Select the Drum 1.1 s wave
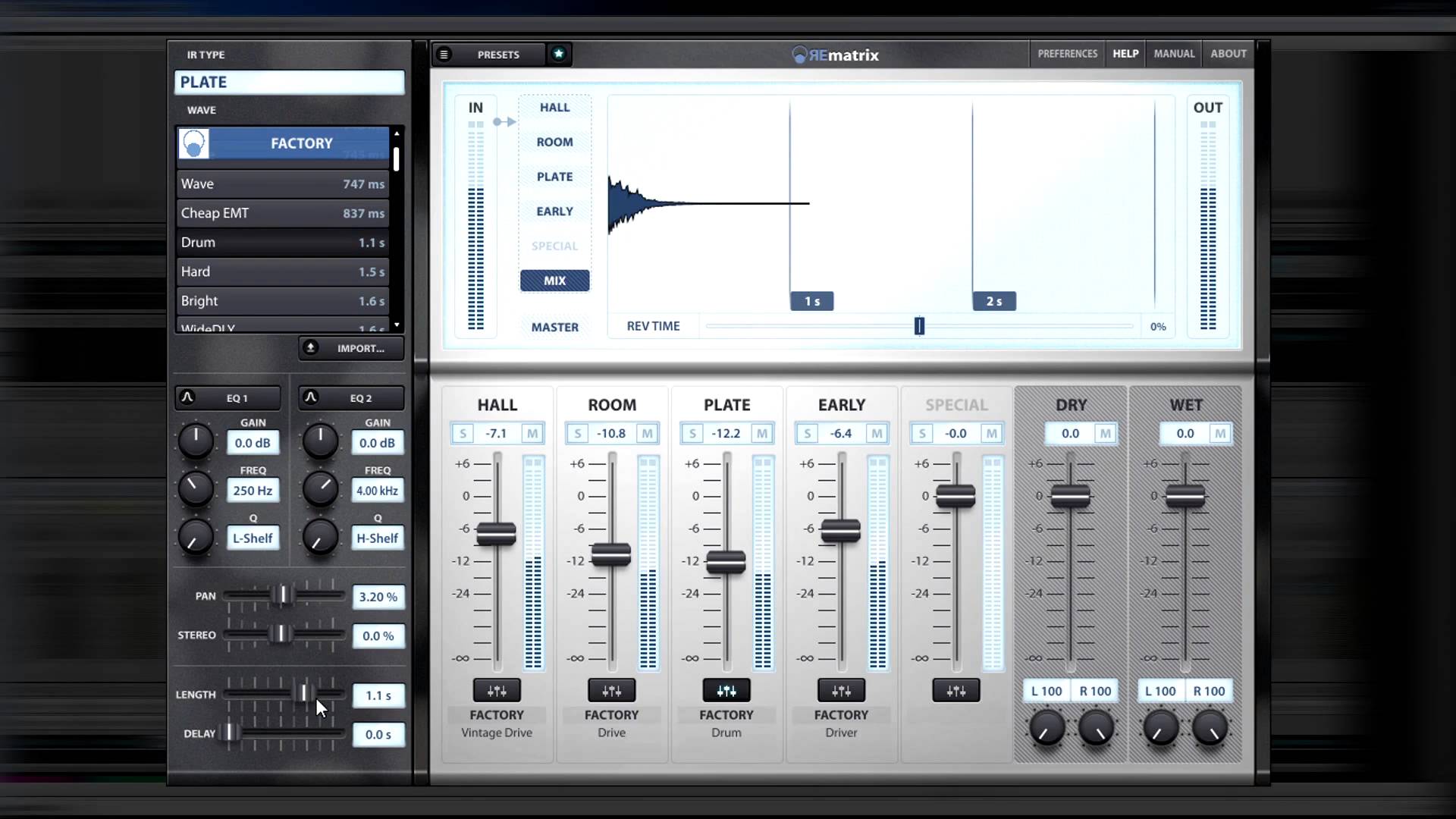This screenshot has width=1456, height=819. pyautogui.click(x=283, y=243)
